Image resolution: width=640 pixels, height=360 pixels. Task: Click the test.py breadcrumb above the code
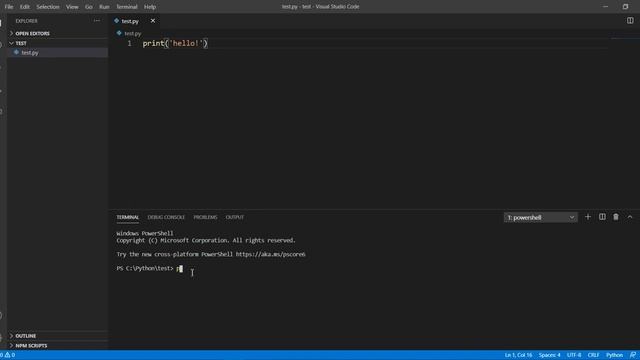[132, 33]
